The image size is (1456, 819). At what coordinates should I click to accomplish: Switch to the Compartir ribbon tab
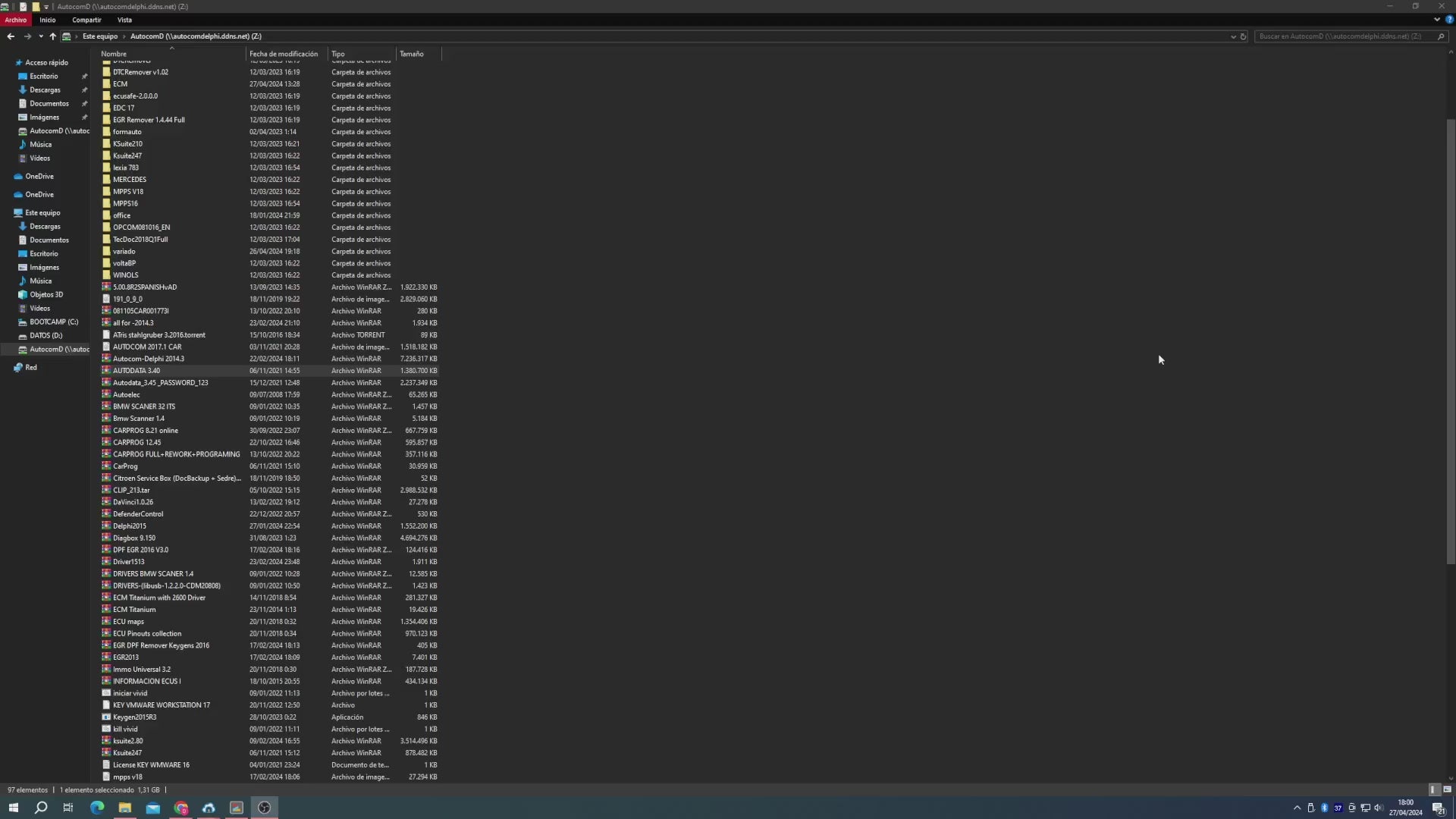tap(86, 20)
